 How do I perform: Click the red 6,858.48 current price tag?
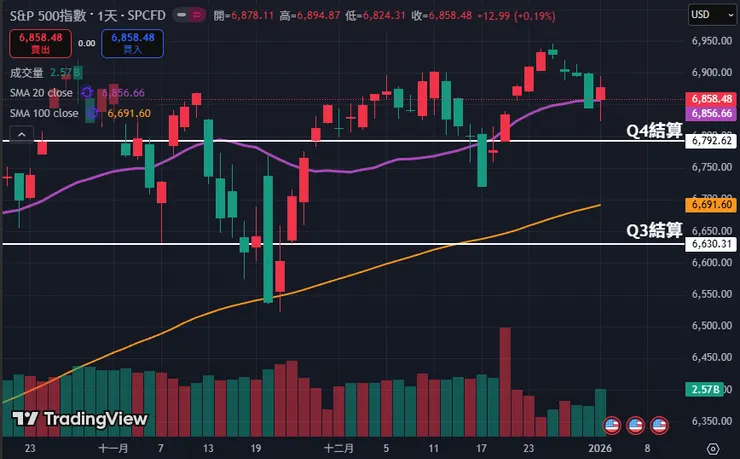(x=712, y=100)
